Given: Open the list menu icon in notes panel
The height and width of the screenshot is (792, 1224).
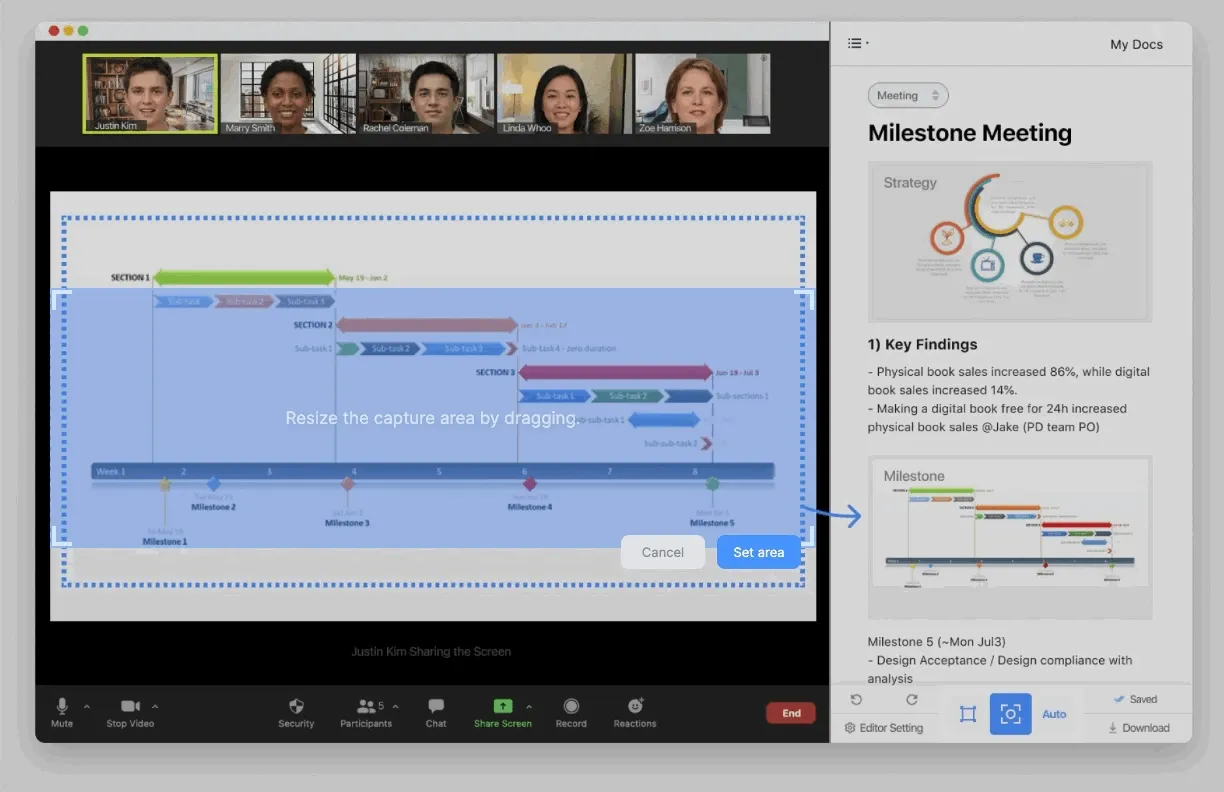Looking at the screenshot, I should (x=857, y=43).
